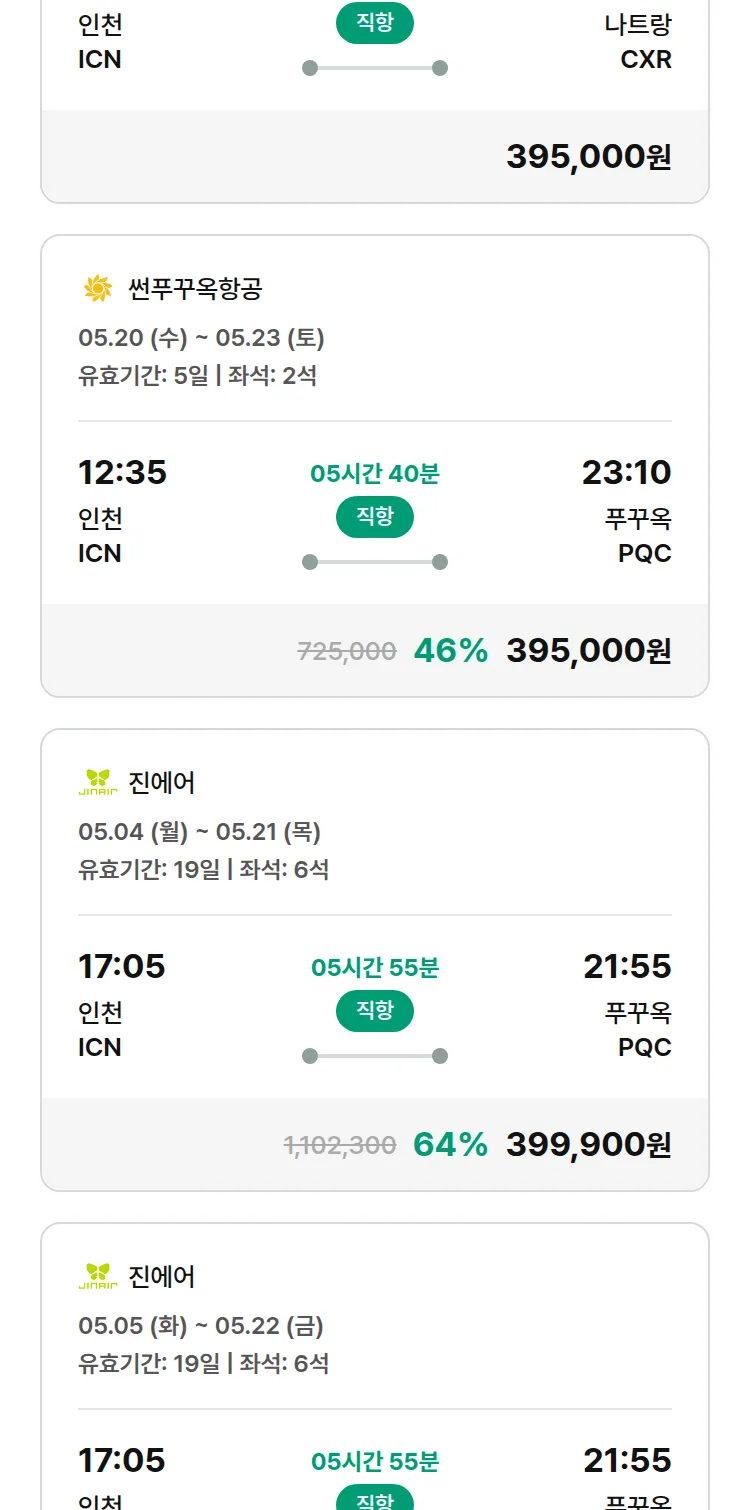This screenshot has width=750, height=1510.
Task: Tap the 05.20 (수) ~ 05.23 (토) dates
Action: tap(201, 338)
